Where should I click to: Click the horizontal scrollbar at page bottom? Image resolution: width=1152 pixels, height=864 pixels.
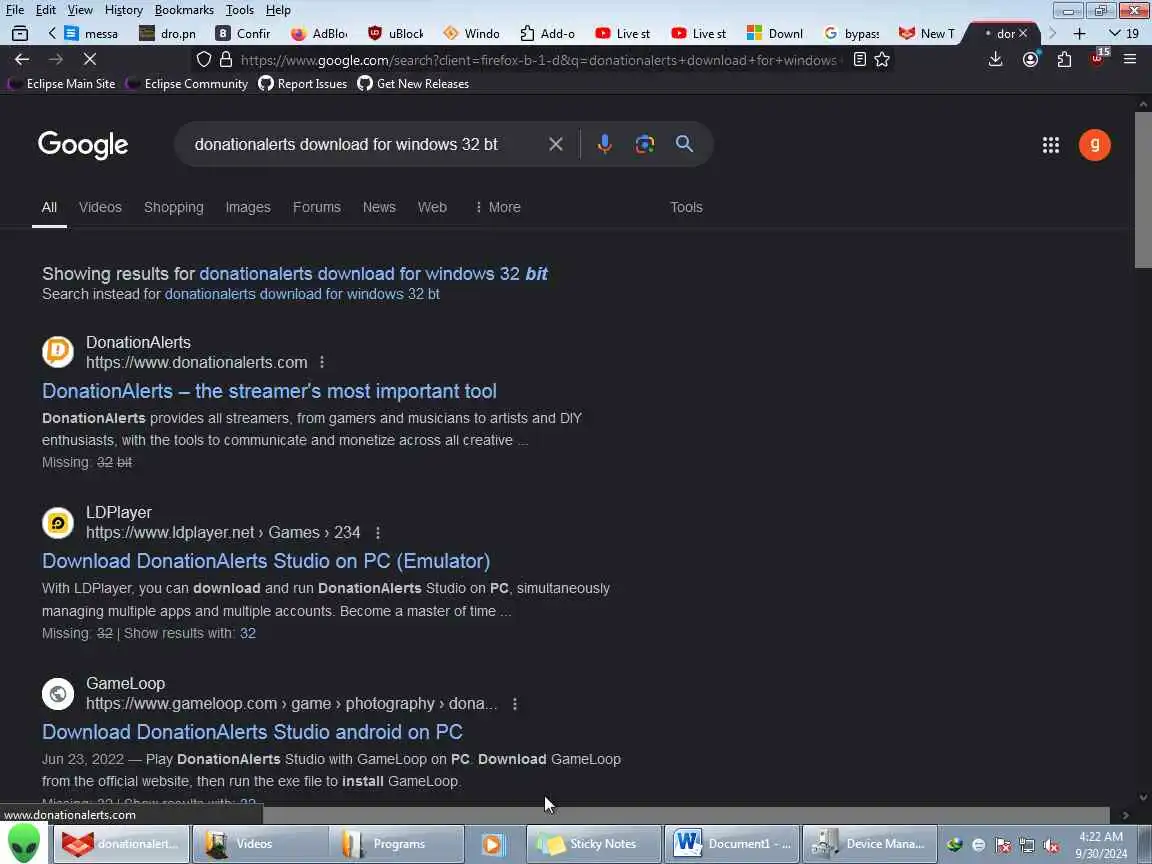click(x=686, y=816)
